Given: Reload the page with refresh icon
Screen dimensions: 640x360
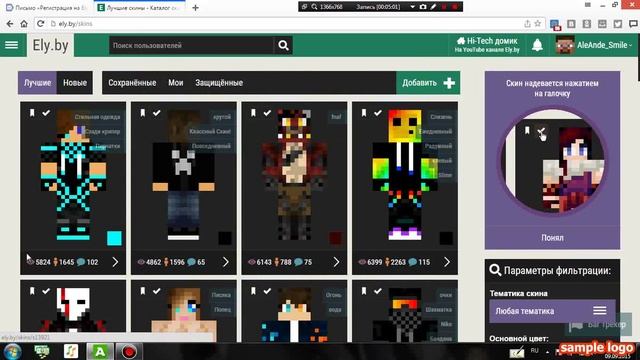Looking at the screenshot, I should click(x=40, y=24).
